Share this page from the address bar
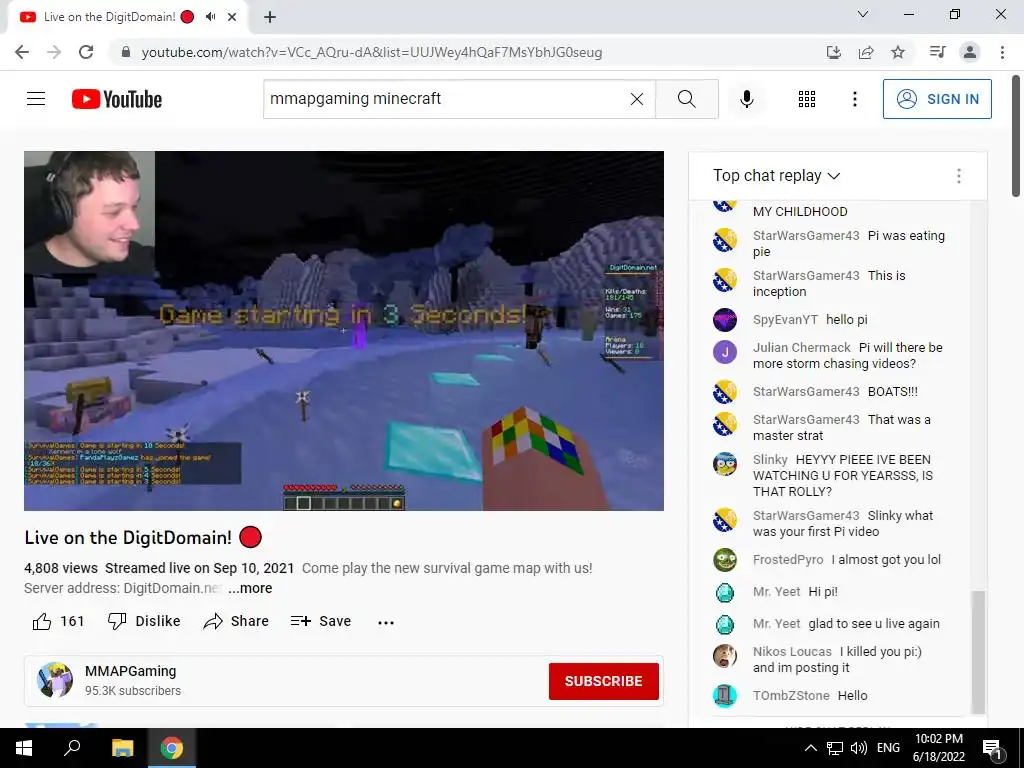1024x768 pixels. (866, 52)
